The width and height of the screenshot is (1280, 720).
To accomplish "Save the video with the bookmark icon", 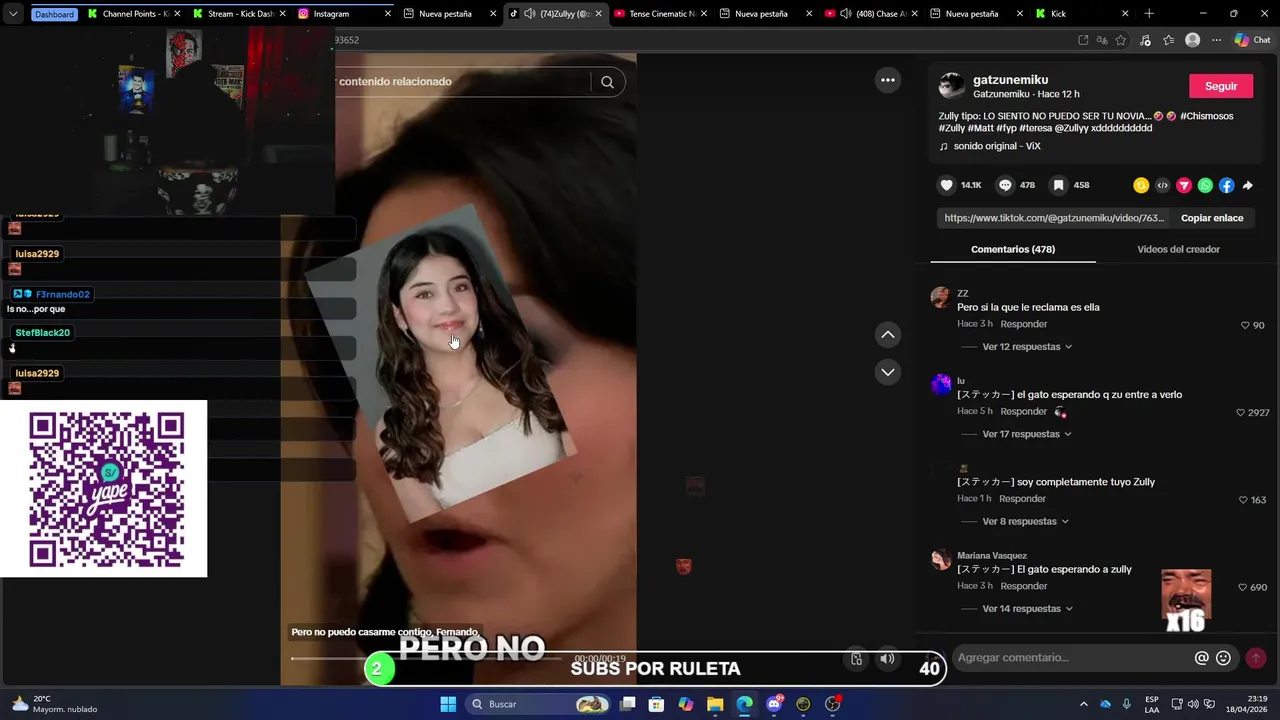I will point(1058,185).
